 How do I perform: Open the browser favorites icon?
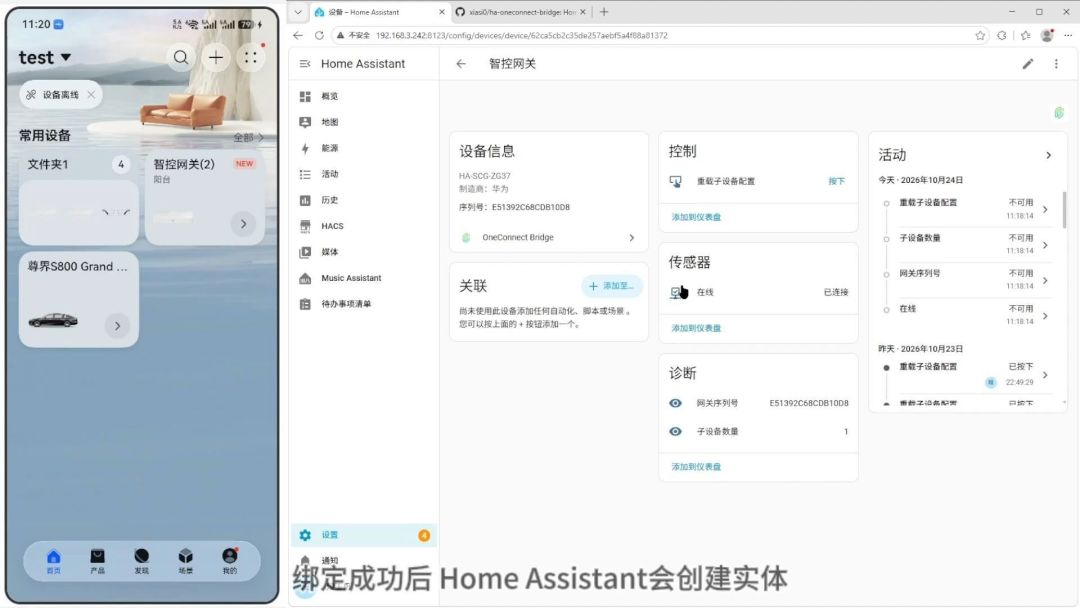click(x=1026, y=35)
